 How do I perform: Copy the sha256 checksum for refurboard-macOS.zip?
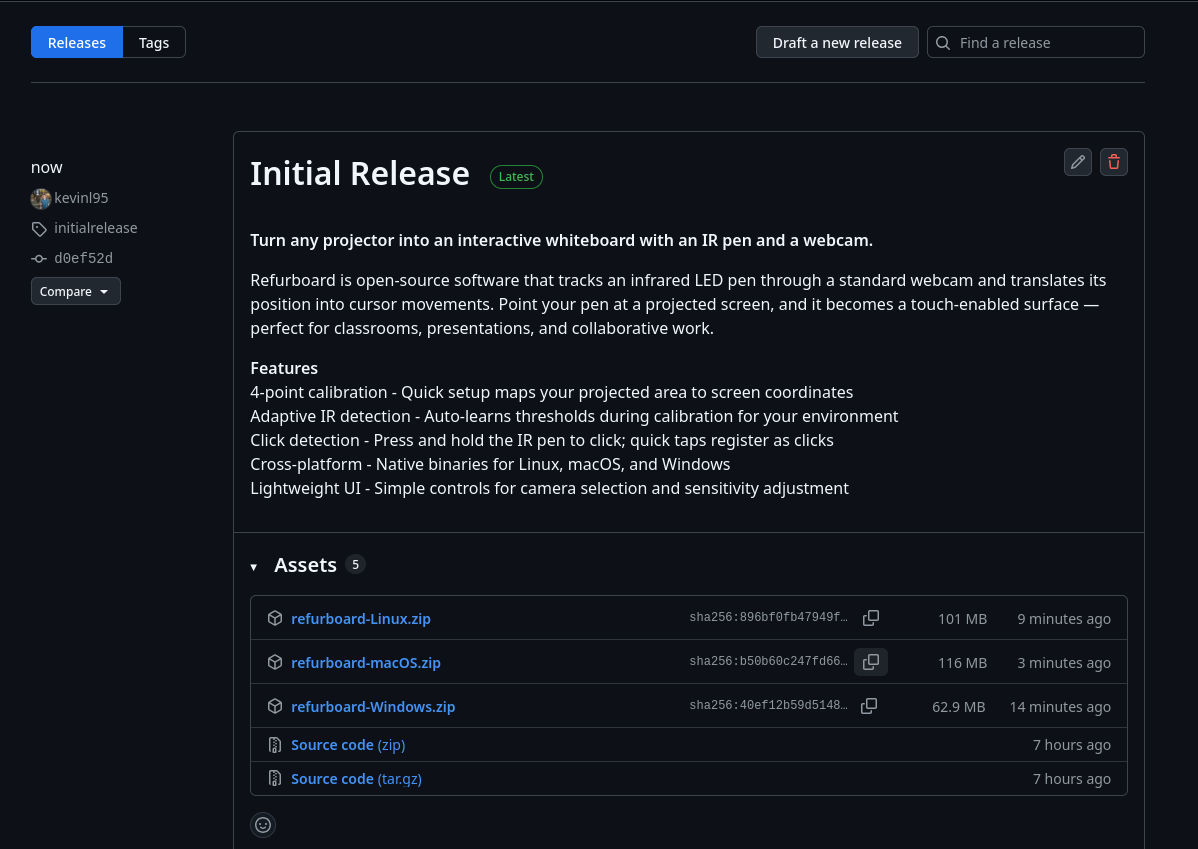point(870,662)
